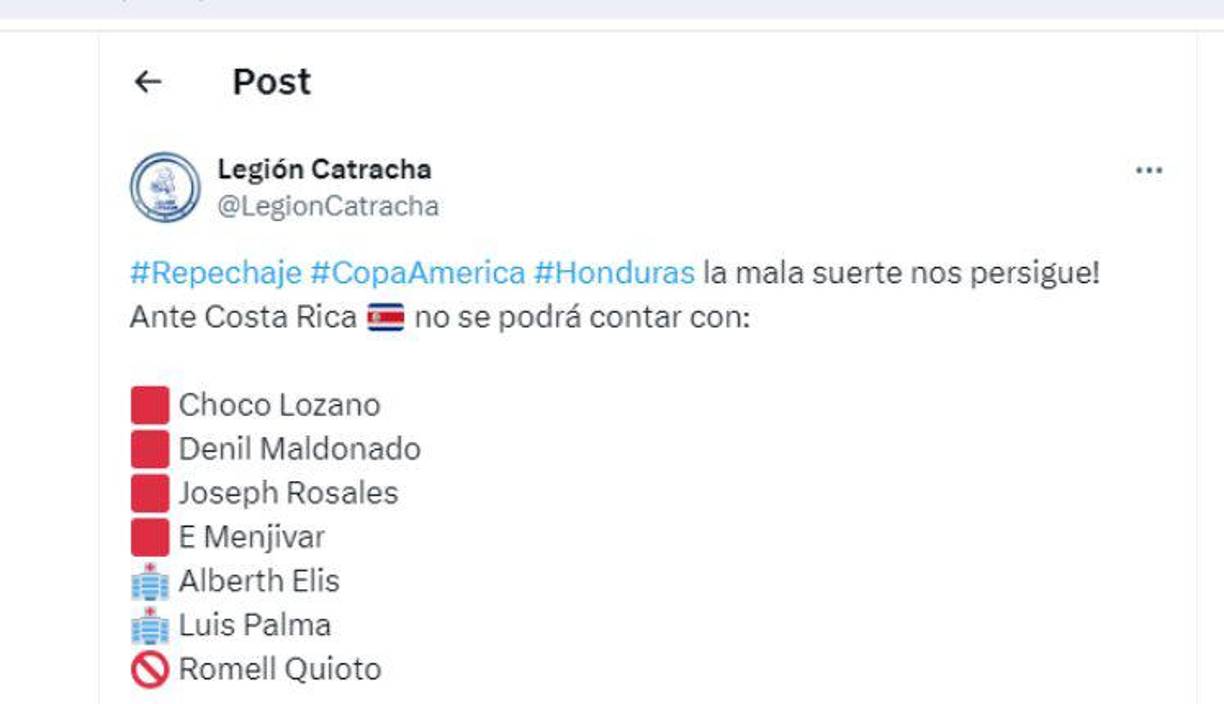Click the name Joseph Rosales in the list
Viewport: 1224px width, 704px height.
(287, 492)
